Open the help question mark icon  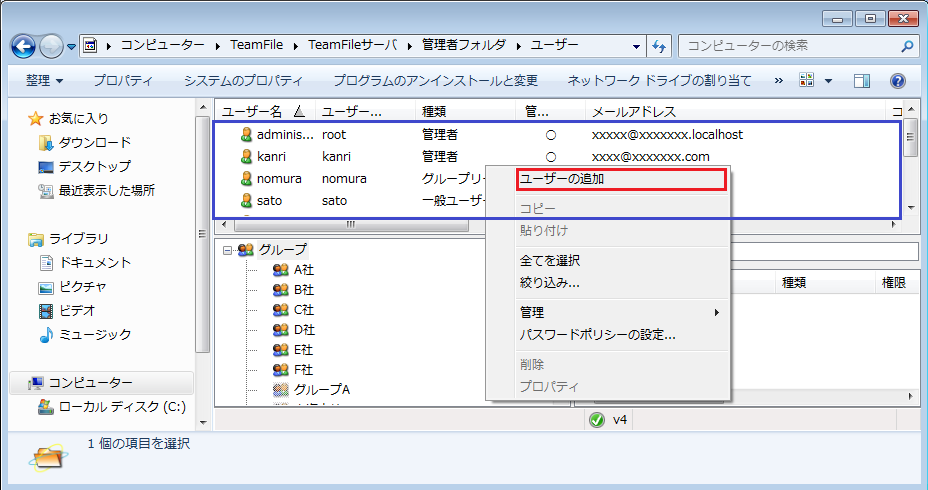pos(897,80)
